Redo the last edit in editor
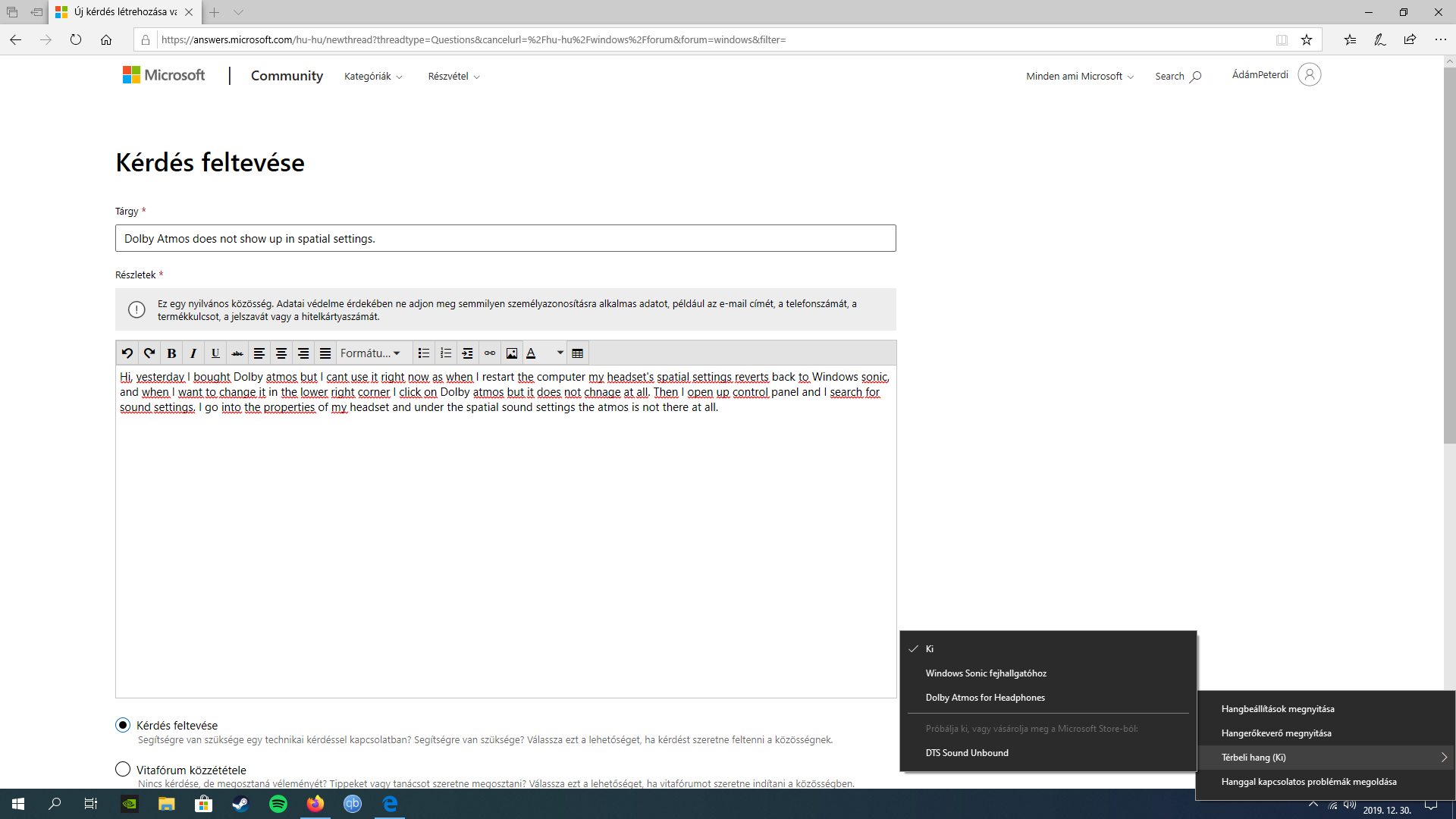1456x819 pixels. tap(149, 353)
